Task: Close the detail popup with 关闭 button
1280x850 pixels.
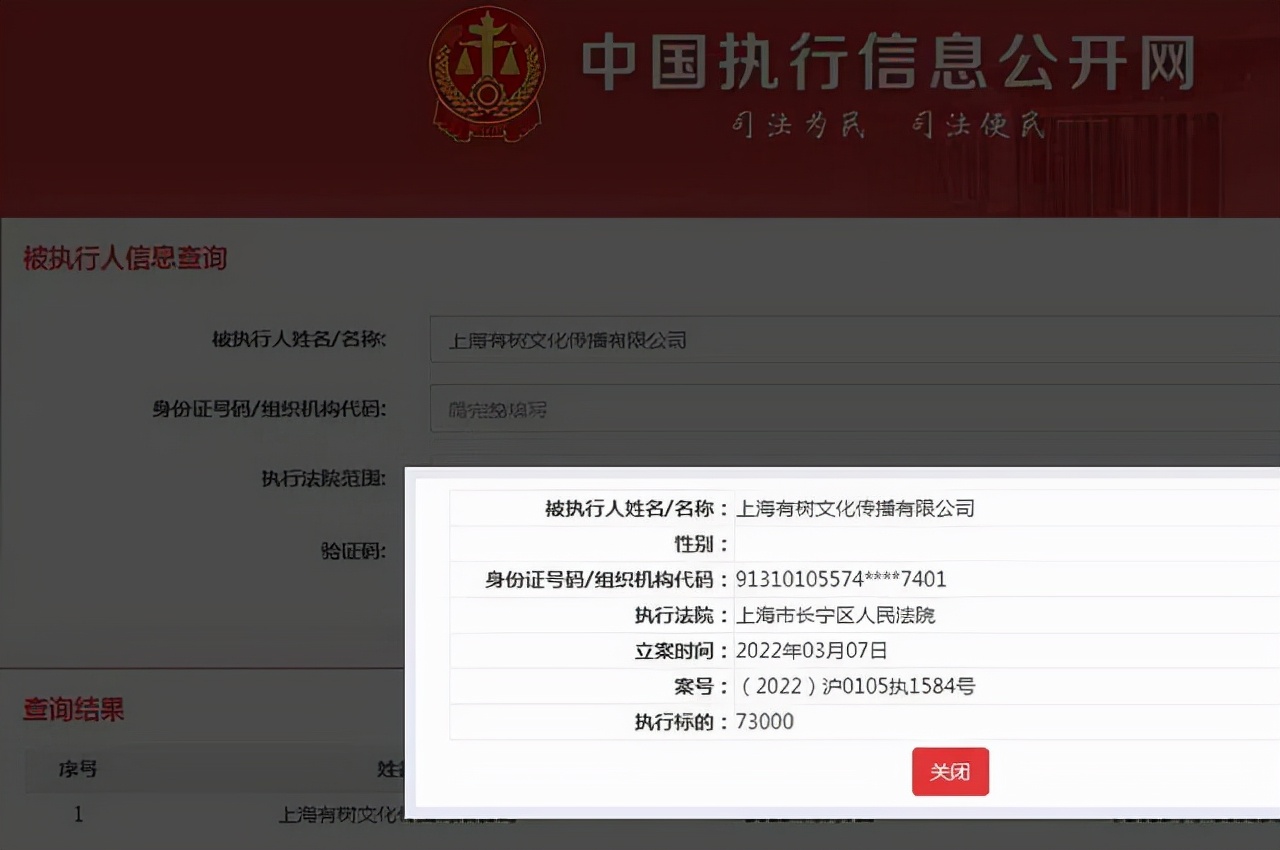Action: click(x=950, y=772)
